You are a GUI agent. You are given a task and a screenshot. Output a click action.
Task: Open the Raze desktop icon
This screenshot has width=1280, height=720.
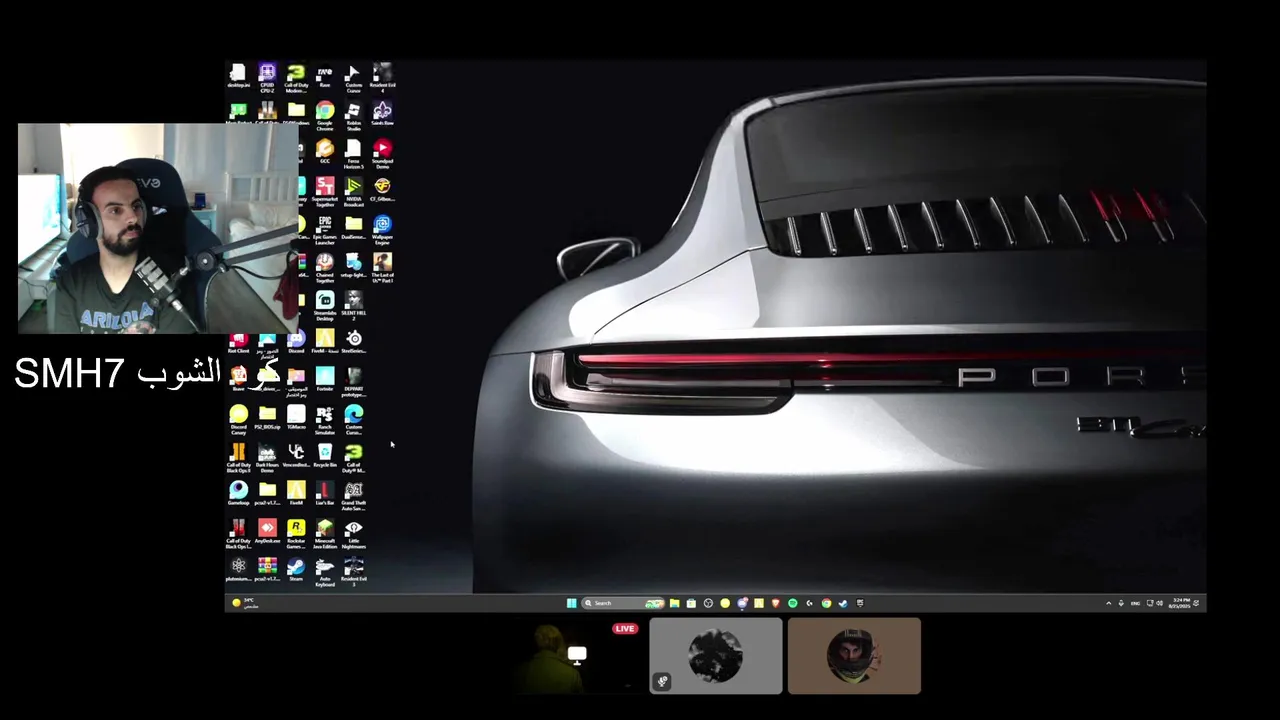coord(325,77)
